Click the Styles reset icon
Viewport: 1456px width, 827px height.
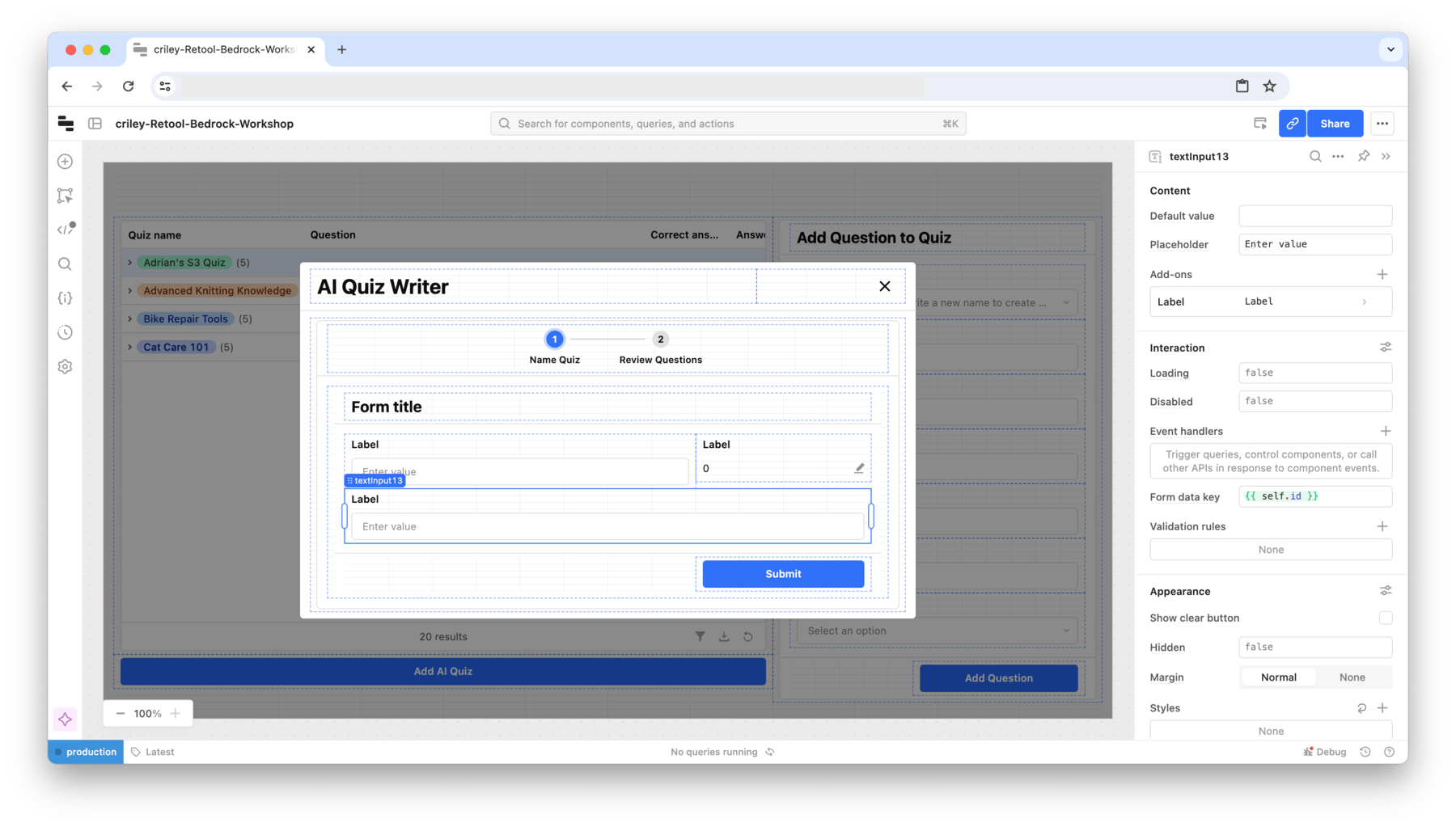[1362, 708]
